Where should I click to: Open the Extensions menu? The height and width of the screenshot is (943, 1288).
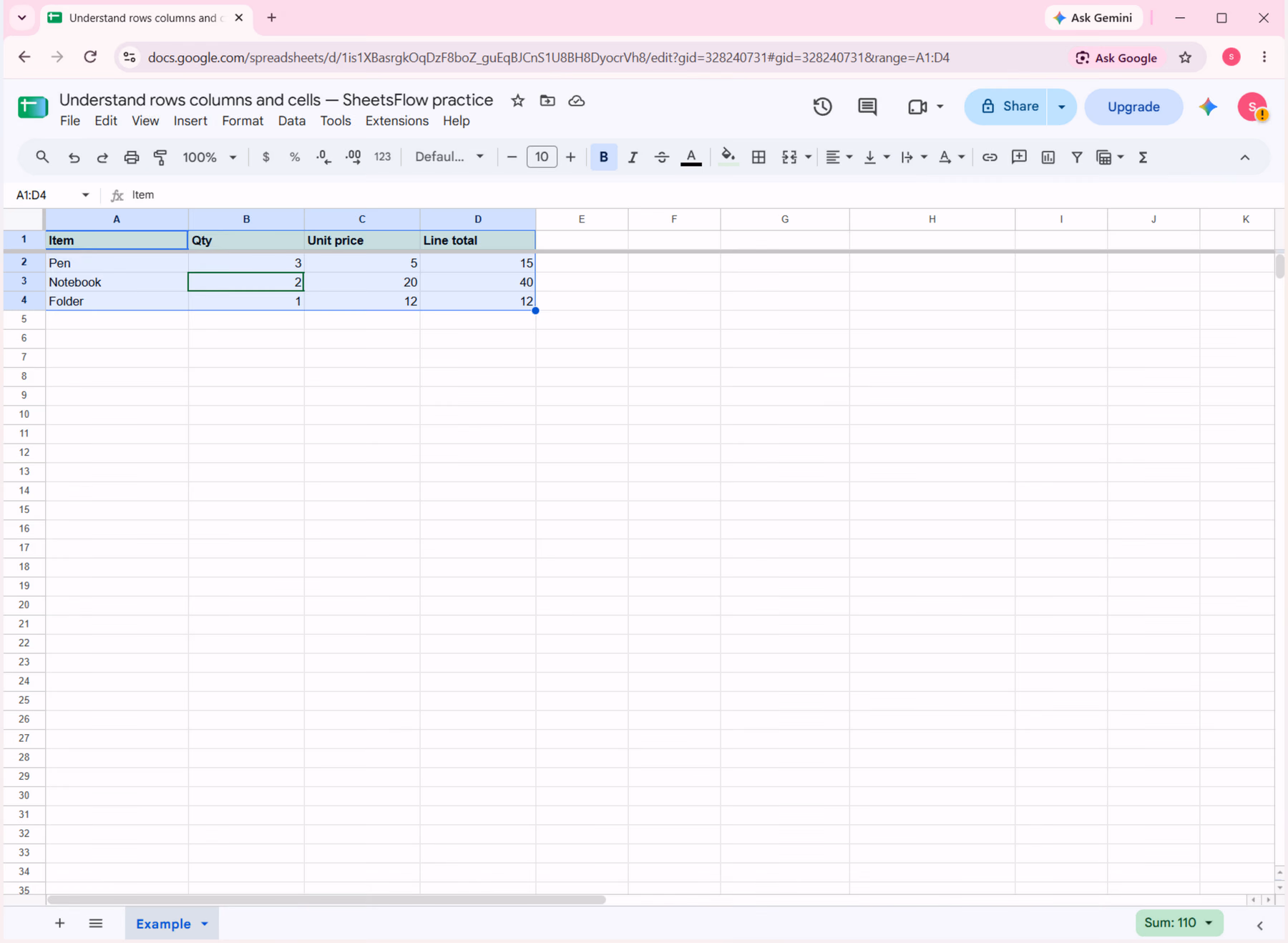click(397, 121)
